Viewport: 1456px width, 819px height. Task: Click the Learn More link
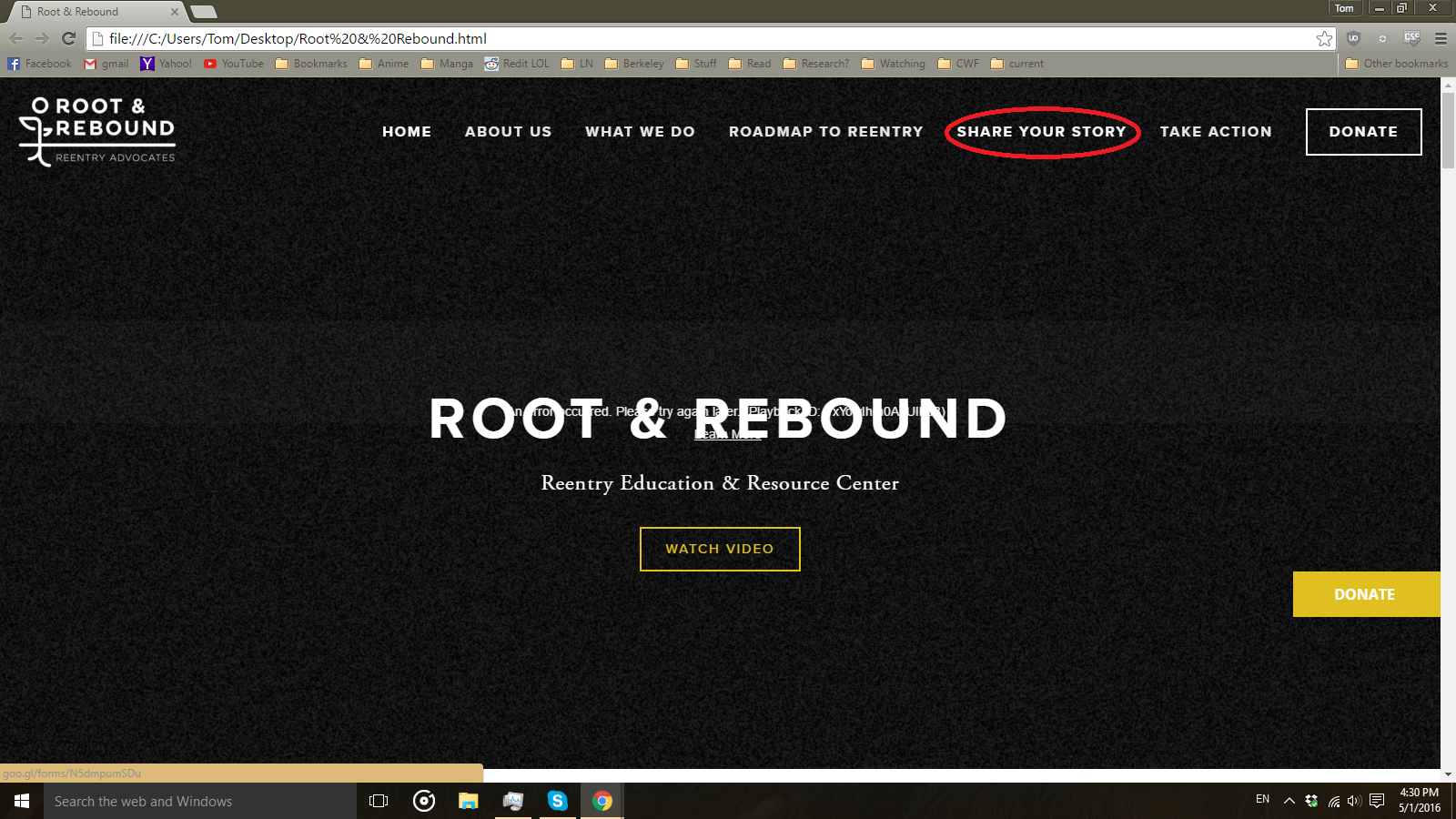pyautogui.click(x=728, y=434)
